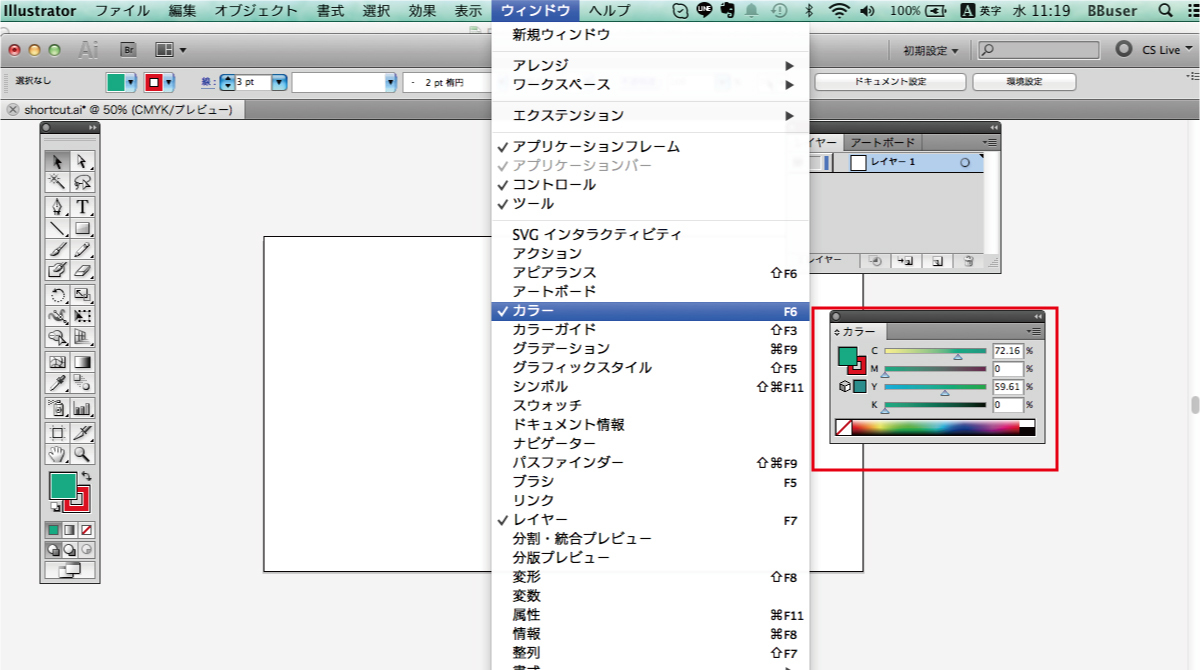Toggle the Gradient fill mode button in toolbox

tap(70, 528)
